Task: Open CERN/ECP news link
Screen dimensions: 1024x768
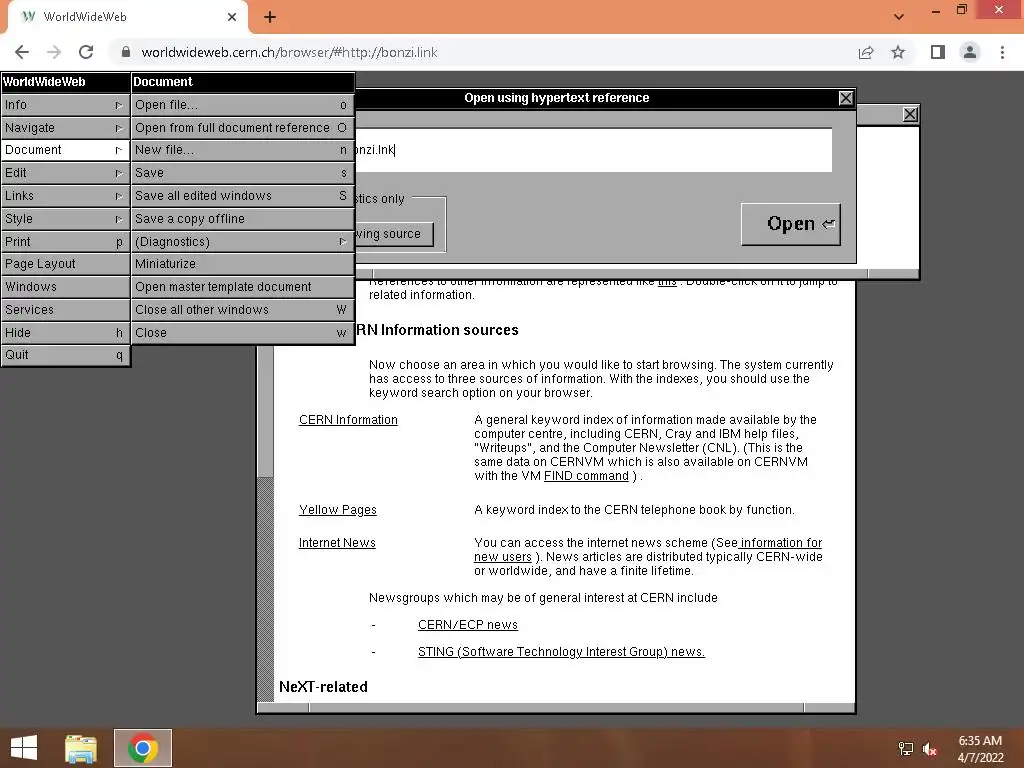Action: 468,625
